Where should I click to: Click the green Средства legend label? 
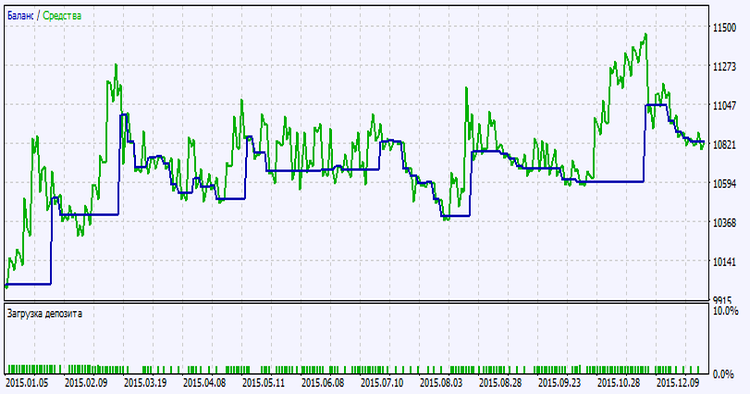pos(62,16)
